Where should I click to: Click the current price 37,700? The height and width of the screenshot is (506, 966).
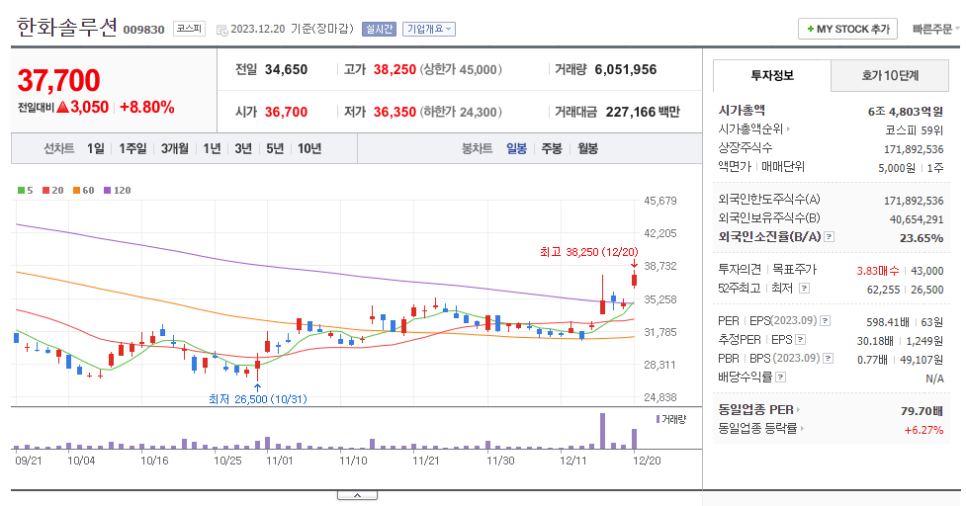(x=59, y=81)
